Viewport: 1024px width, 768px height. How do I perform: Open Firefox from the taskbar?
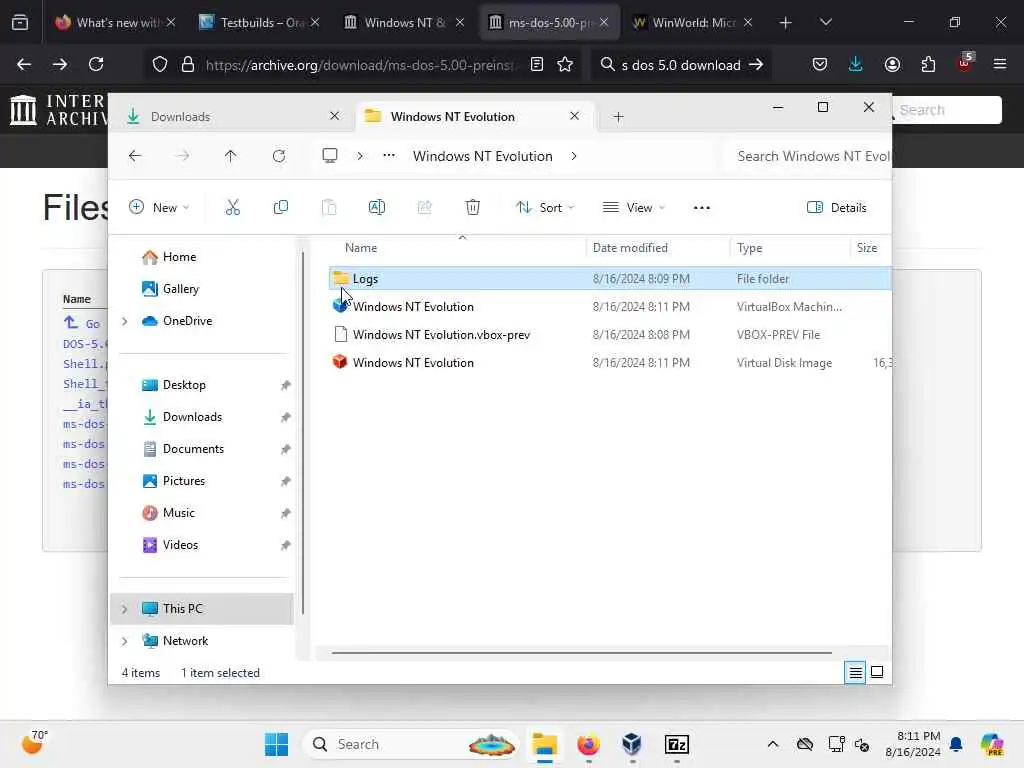pyautogui.click(x=588, y=744)
